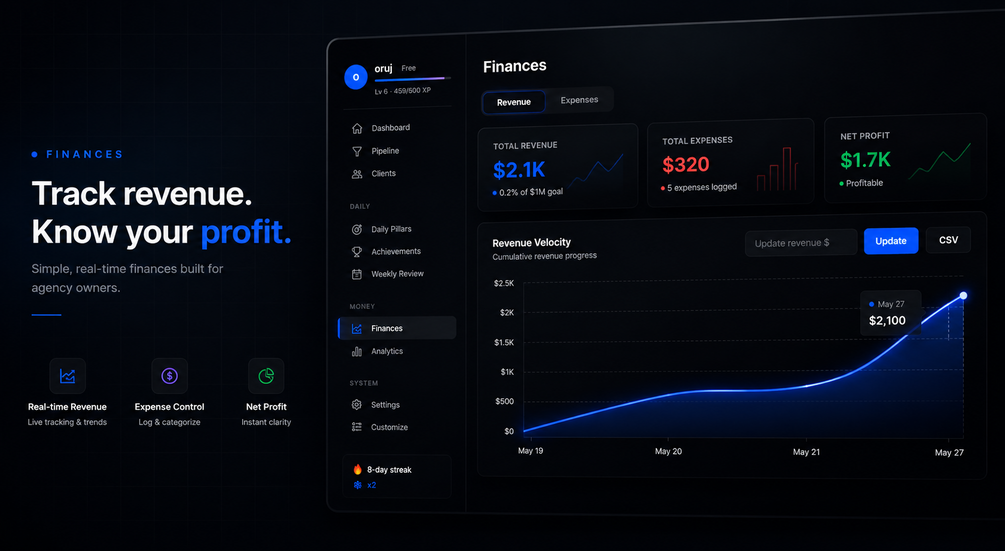Export data with the CSV button

pyautogui.click(x=948, y=240)
